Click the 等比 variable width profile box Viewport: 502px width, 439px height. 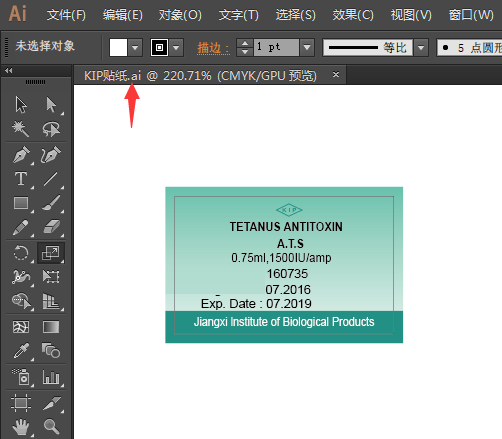coord(368,48)
